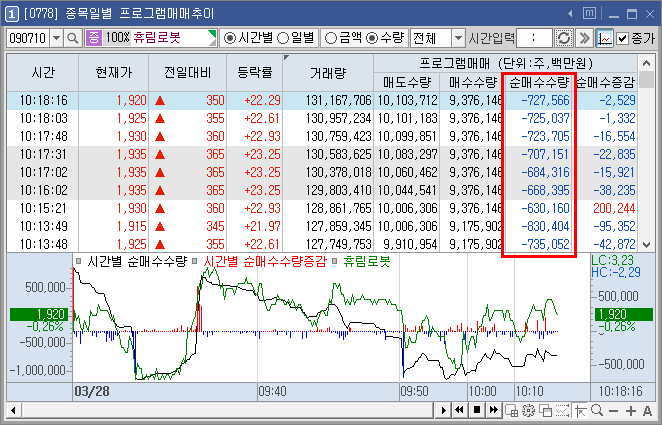This screenshot has height=425, width=662.
Task: Click the window number 1 badge
Action: [12, 14]
